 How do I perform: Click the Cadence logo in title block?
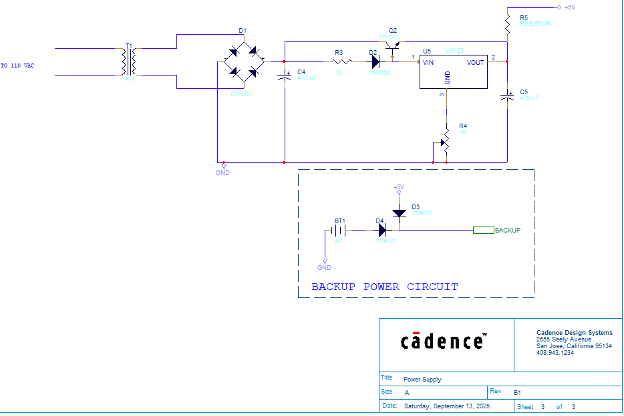443,341
